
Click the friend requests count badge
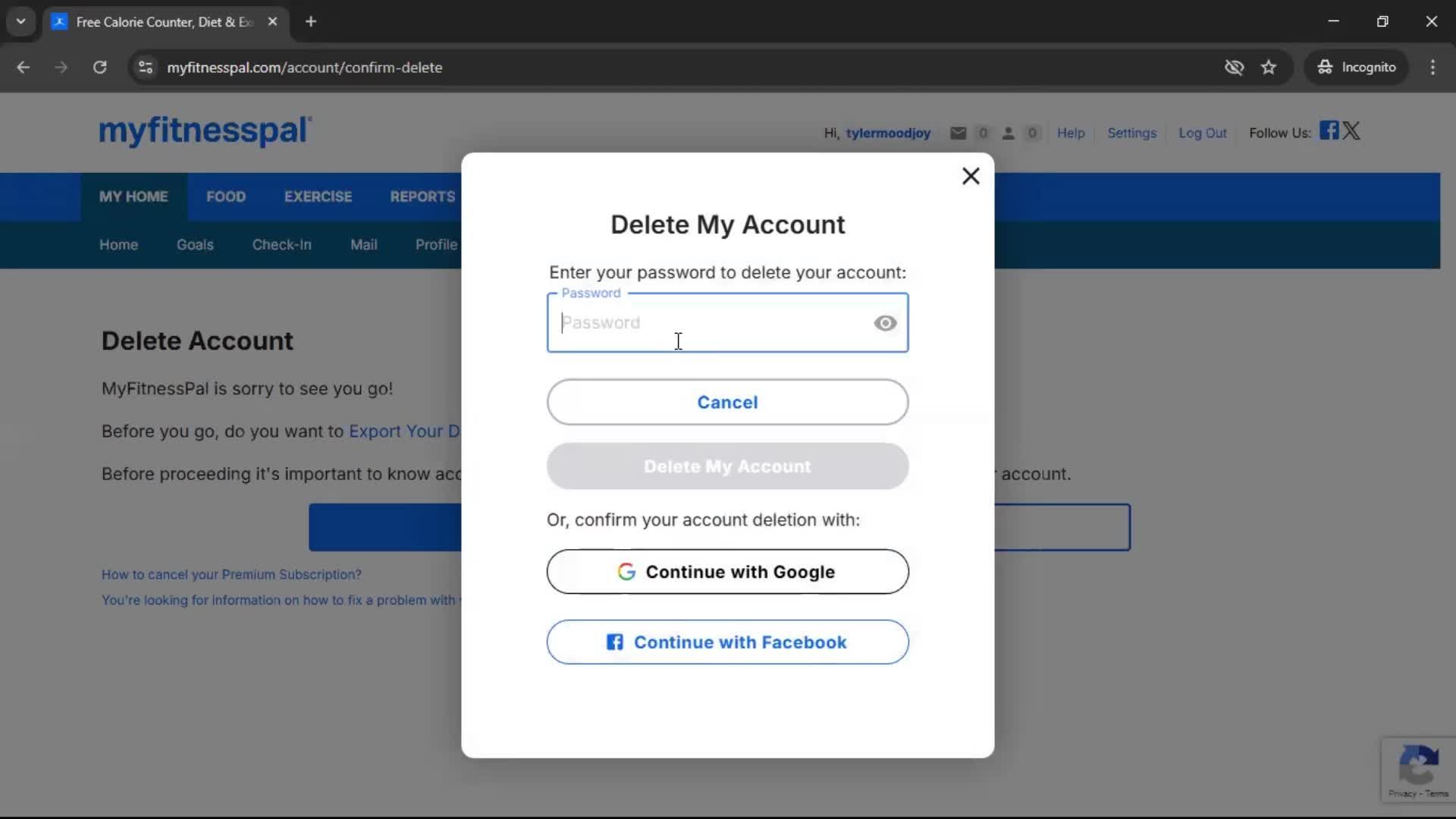(1031, 133)
